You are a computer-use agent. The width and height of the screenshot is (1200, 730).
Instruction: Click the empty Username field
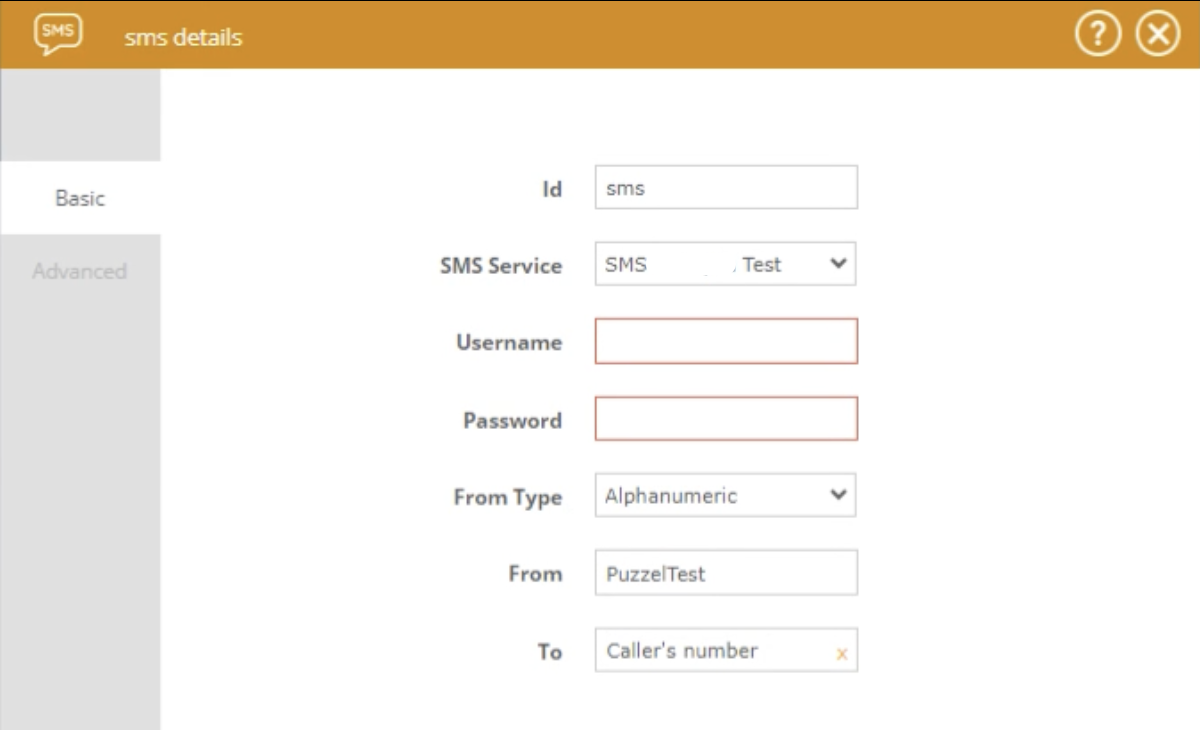[725, 341]
